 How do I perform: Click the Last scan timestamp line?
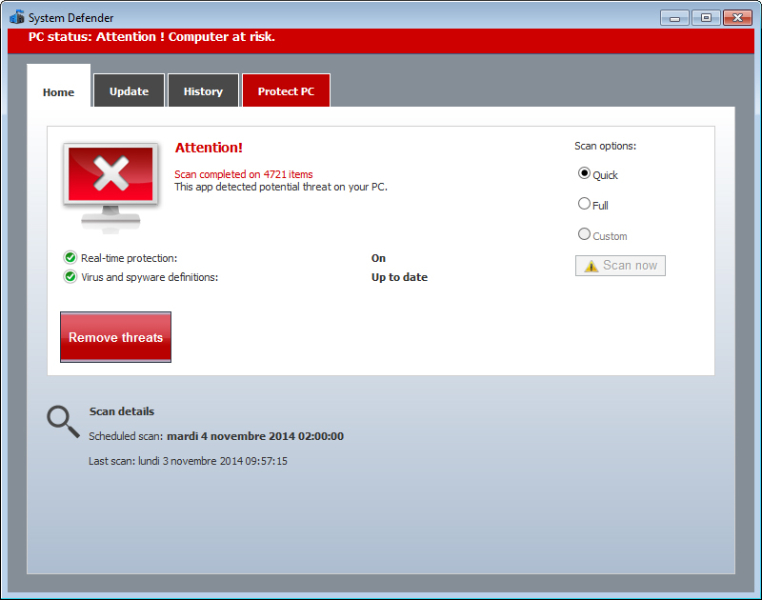tap(188, 461)
